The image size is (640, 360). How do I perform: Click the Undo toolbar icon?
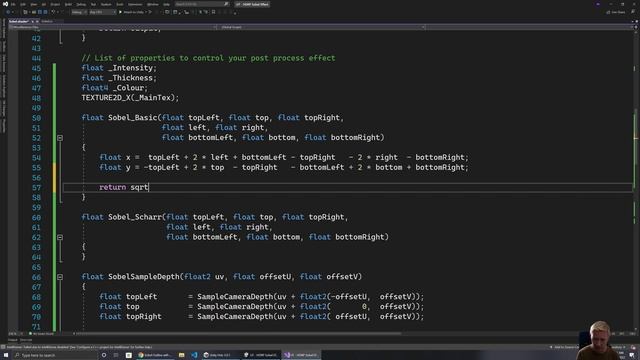[x=53, y=12]
